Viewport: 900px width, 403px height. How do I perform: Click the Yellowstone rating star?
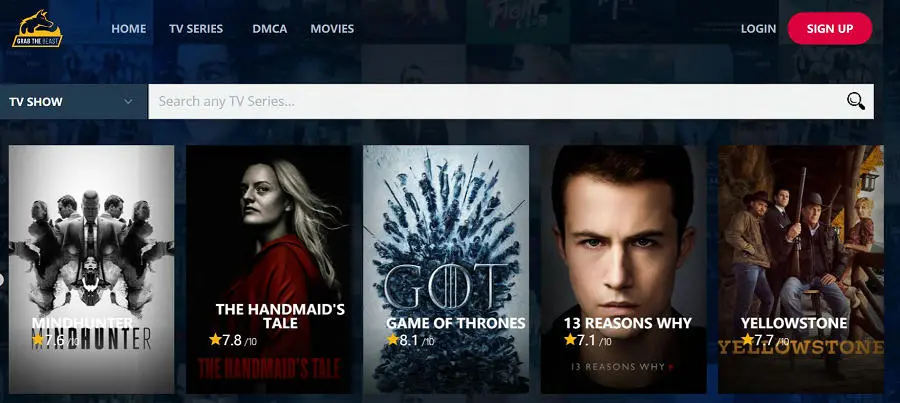[747, 340]
